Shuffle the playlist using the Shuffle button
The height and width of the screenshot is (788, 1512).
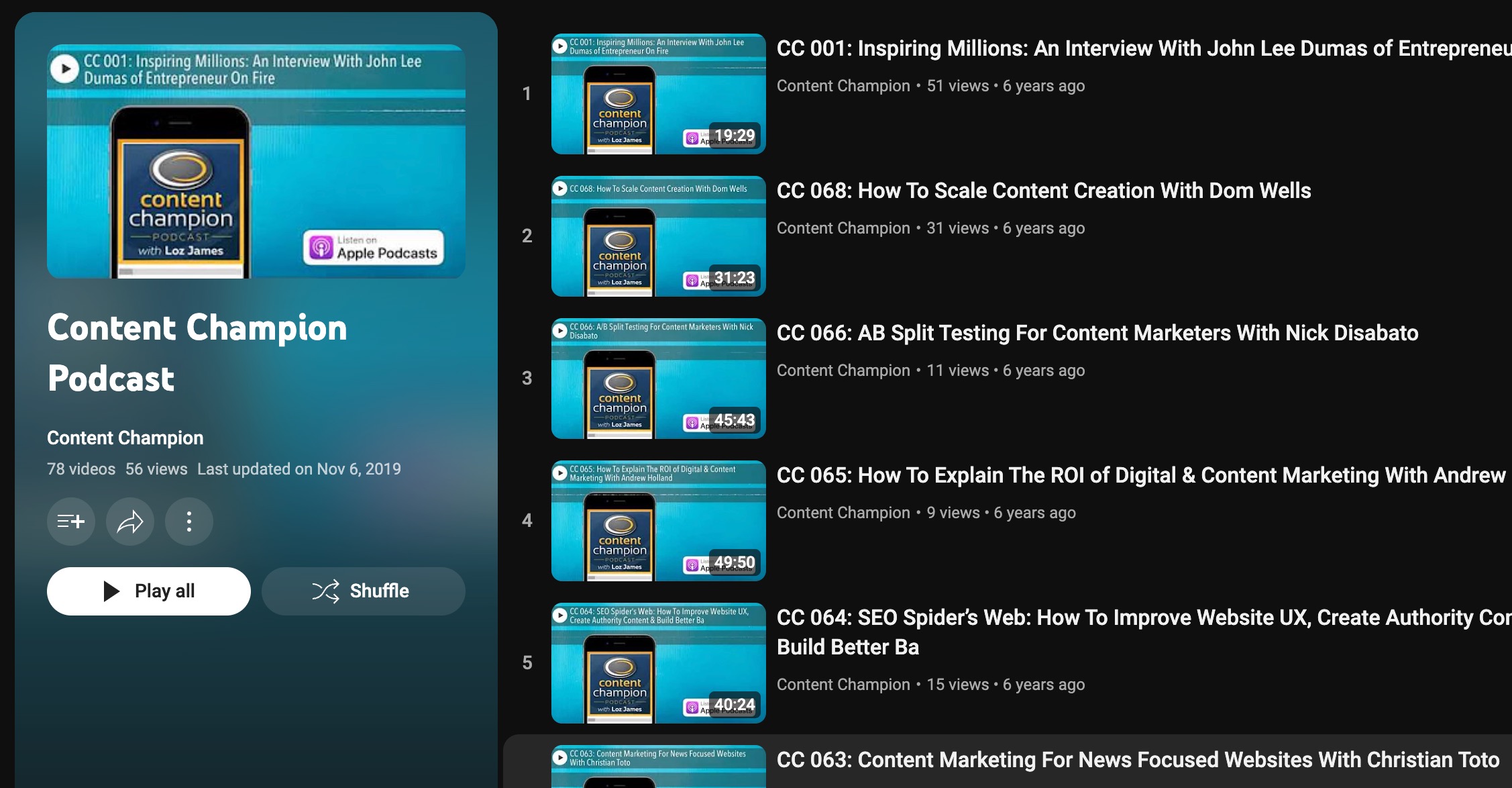362,591
